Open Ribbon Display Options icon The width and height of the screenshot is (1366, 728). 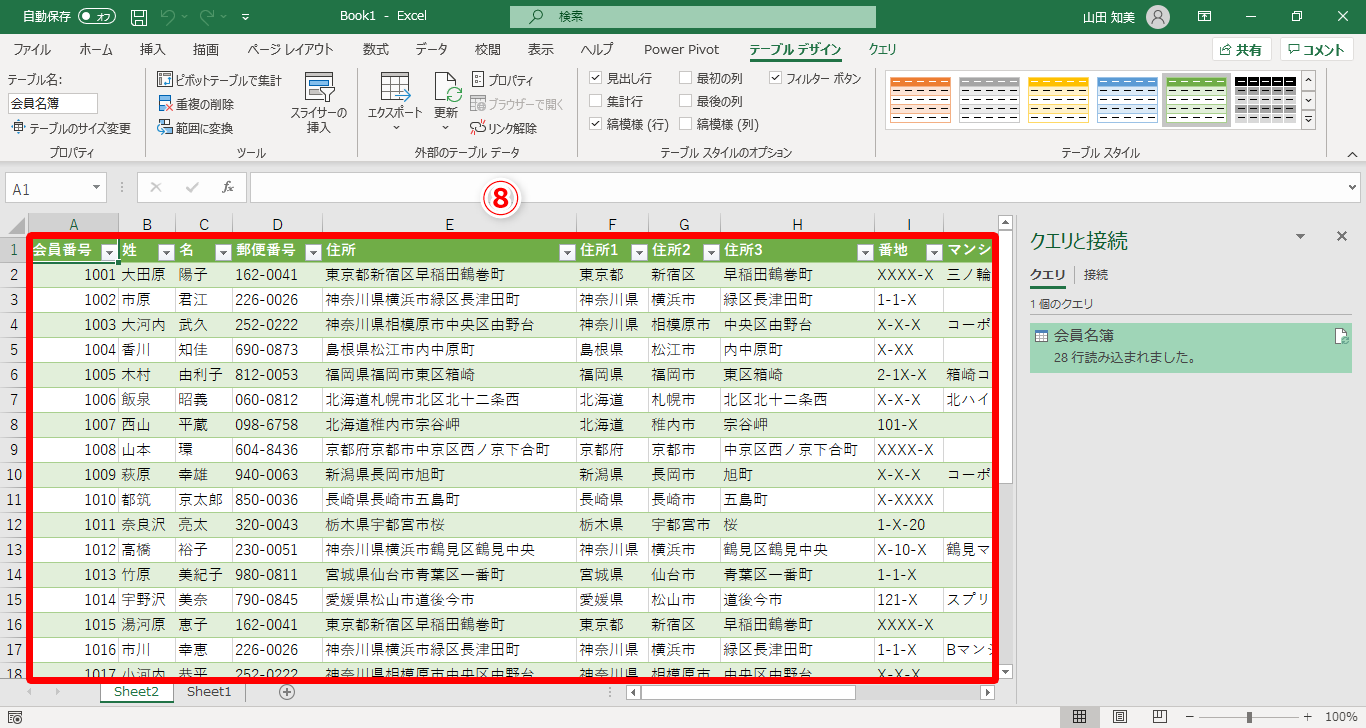1205,17
